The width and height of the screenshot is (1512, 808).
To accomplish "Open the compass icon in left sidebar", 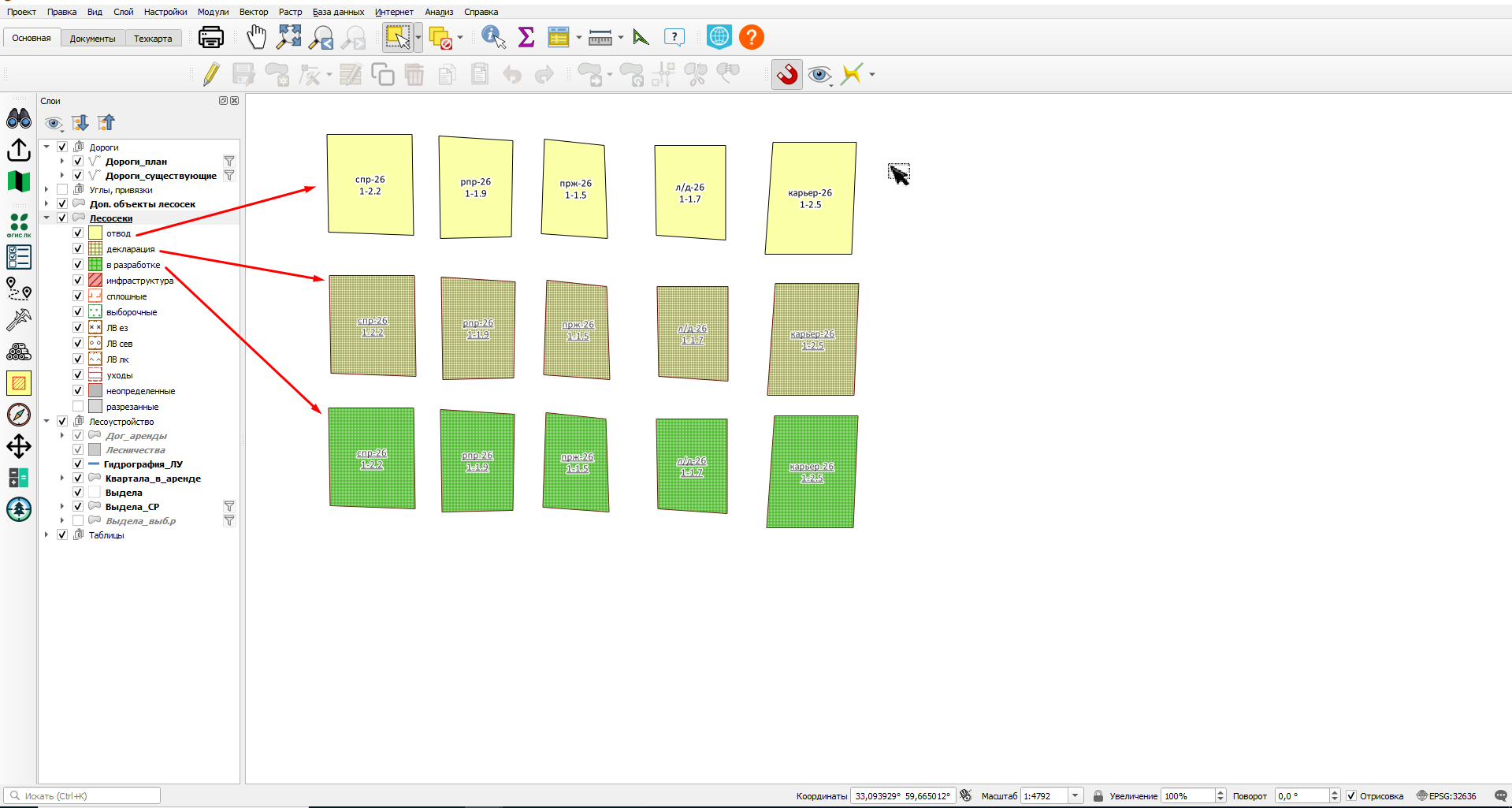I will coord(19,415).
